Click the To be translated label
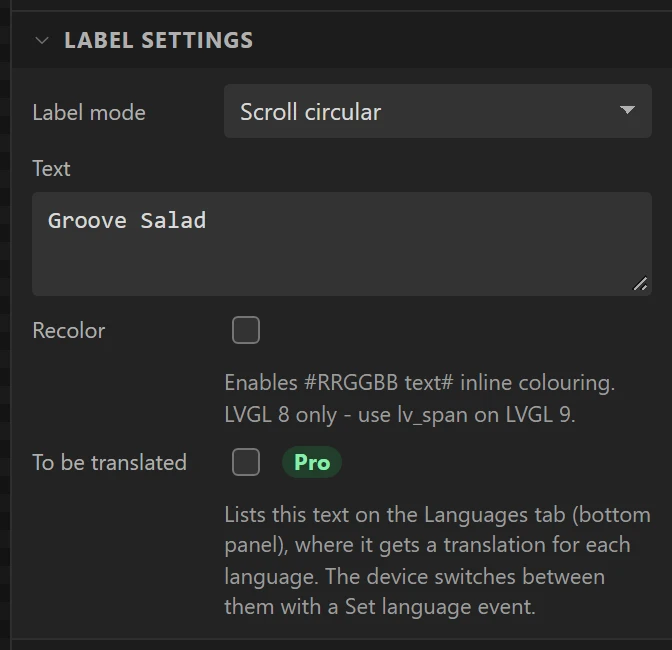This screenshot has height=650, width=672. click(110, 463)
